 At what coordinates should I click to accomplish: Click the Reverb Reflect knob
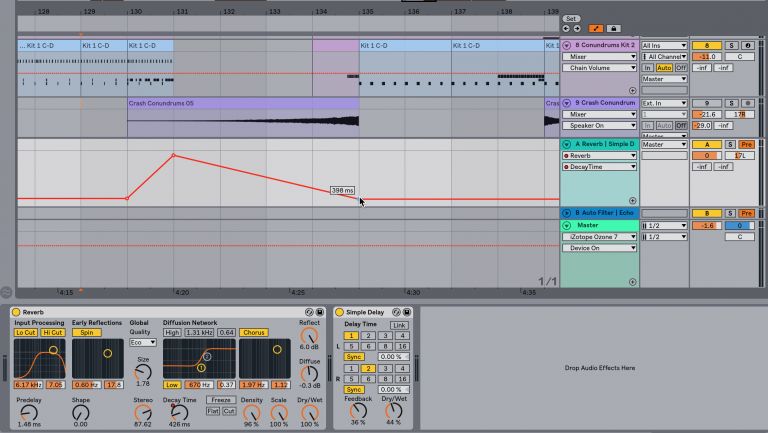(309, 336)
